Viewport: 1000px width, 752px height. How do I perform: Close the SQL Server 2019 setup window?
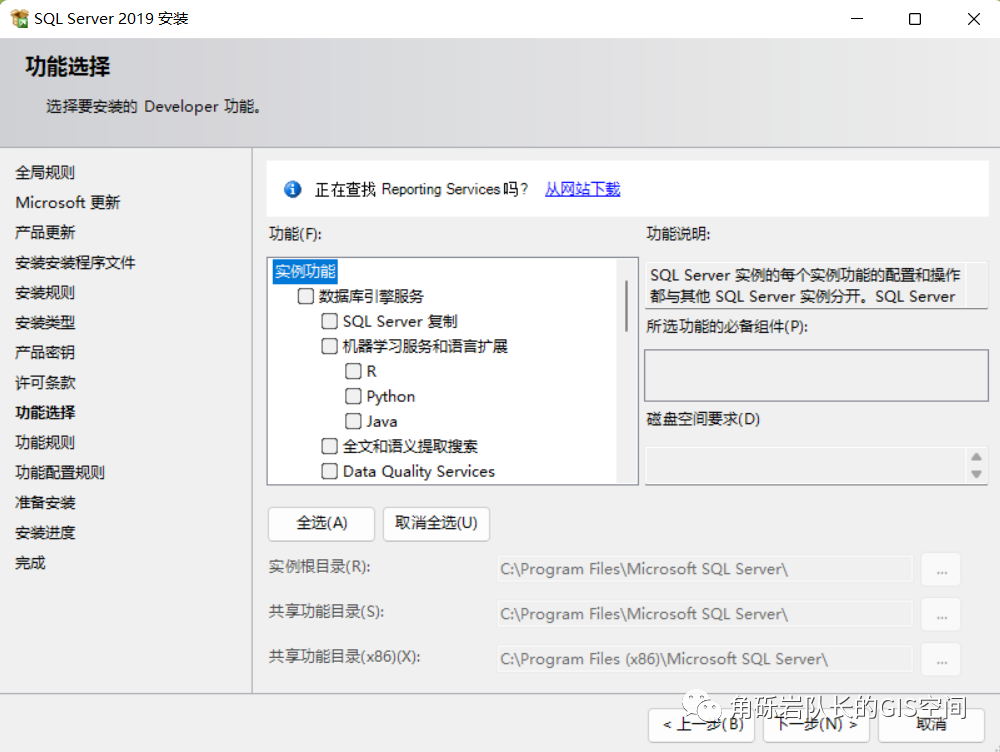click(x=973, y=19)
